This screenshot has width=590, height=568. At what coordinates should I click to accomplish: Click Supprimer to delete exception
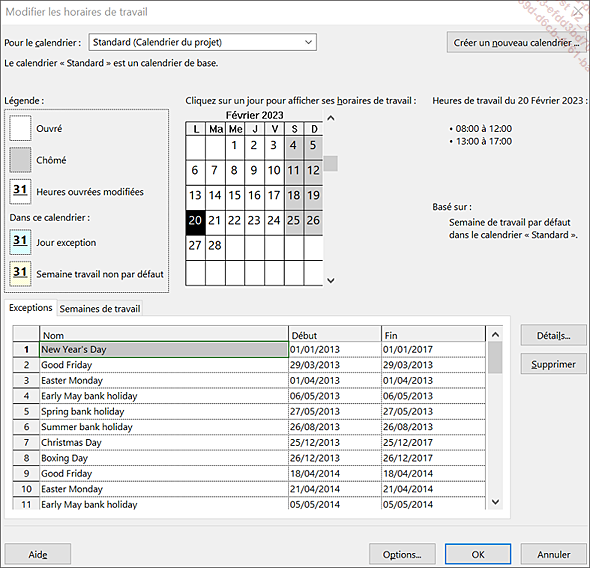[553, 364]
